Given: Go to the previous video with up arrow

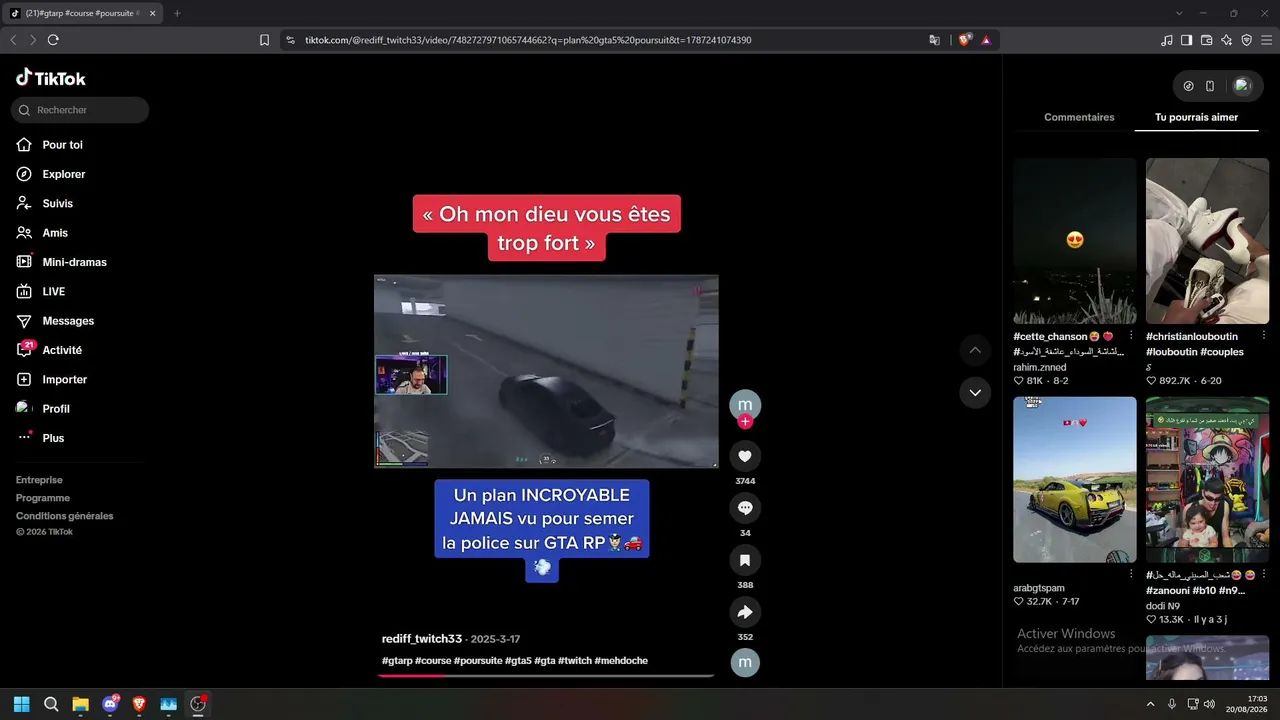Looking at the screenshot, I should click(975, 350).
